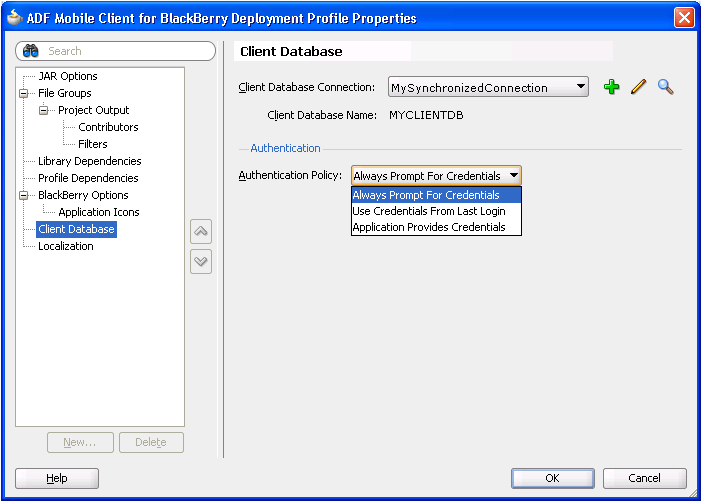Click the MYCLIENTDB database name value

coord(426,115)
